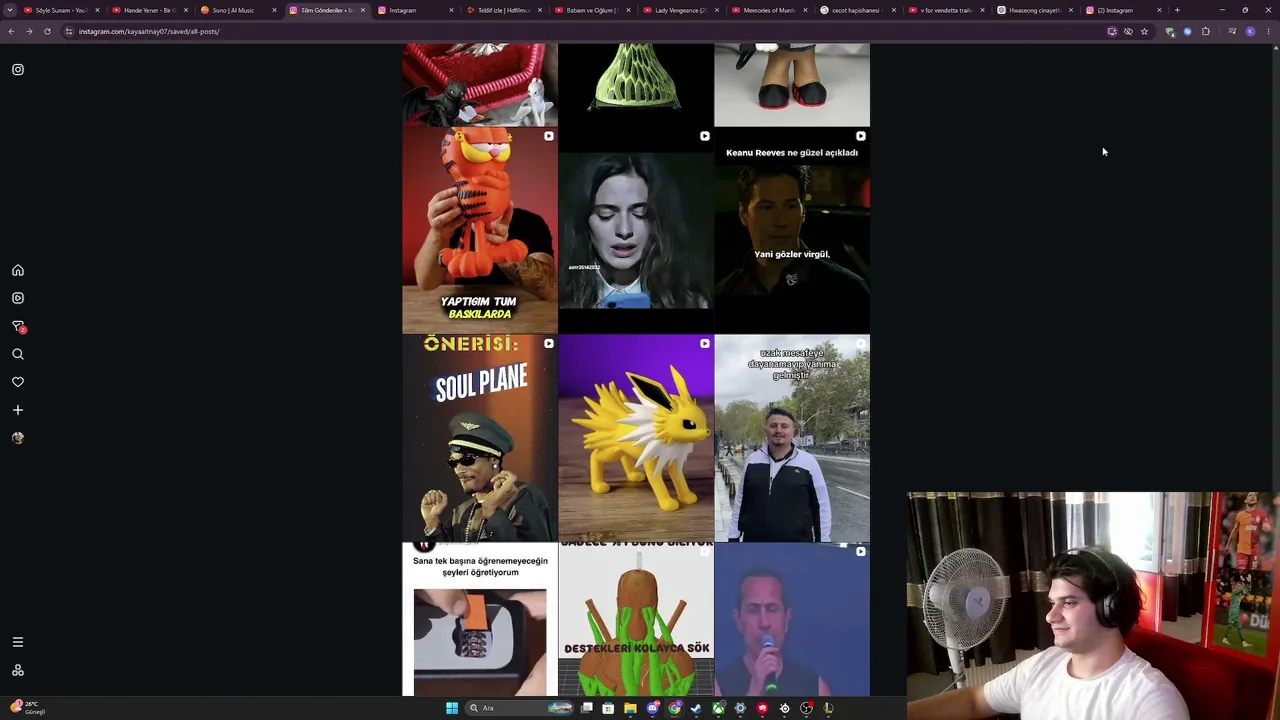This screenshot has height=720, width=1280.
Task: Open the Instagram logo home link
Action: [18, 70]
